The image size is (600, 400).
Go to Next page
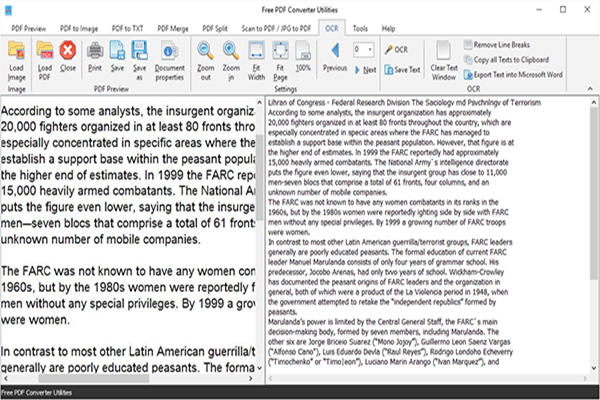pyautogui.click(x=366, y=70)
